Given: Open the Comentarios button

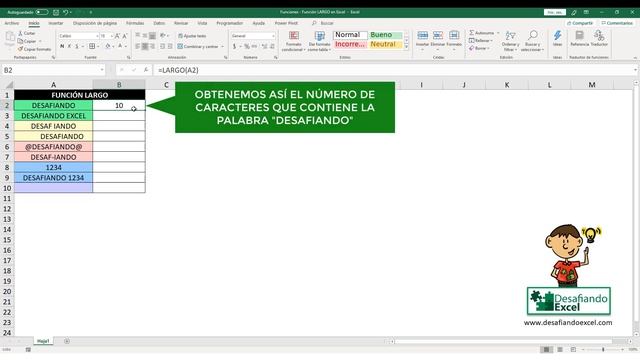Looking at the screenshot, I should pos(617,23).
